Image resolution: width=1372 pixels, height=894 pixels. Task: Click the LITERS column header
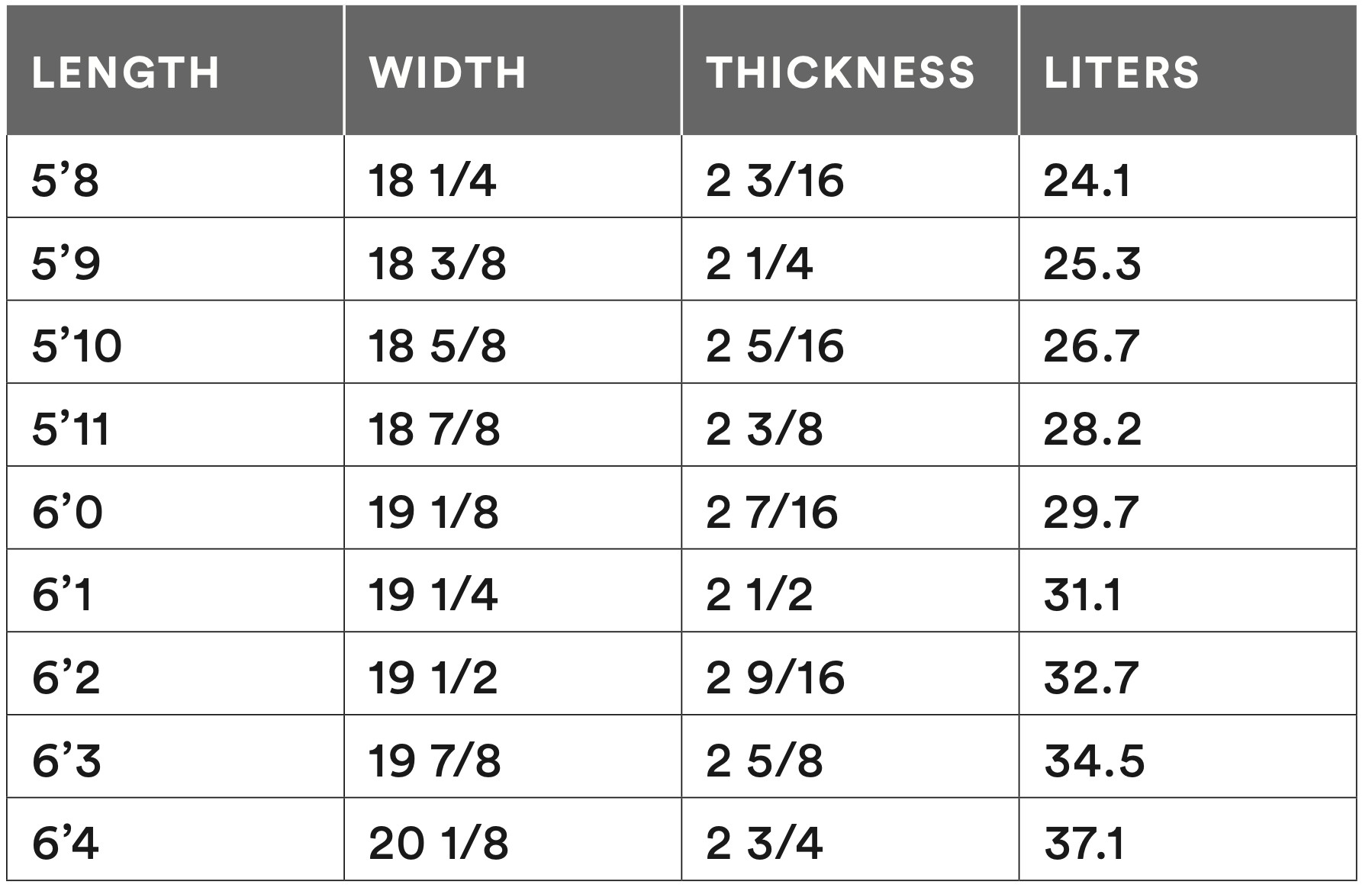[1122, 72]
